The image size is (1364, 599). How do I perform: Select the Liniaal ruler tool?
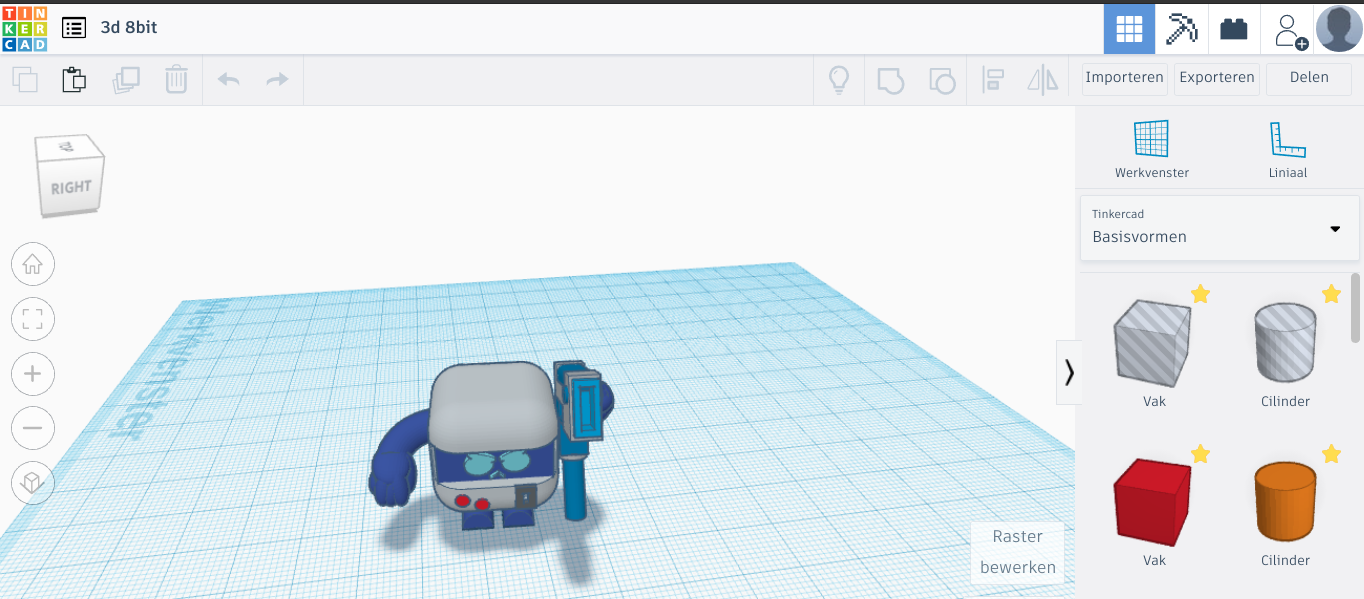pos(1287,149)
